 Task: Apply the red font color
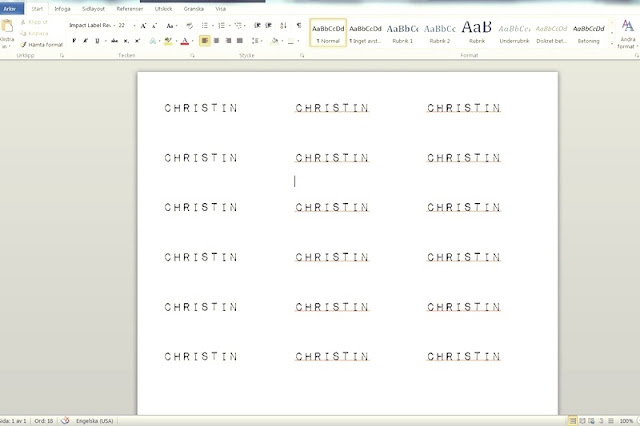pyautogui.click(x=184, y=41)
